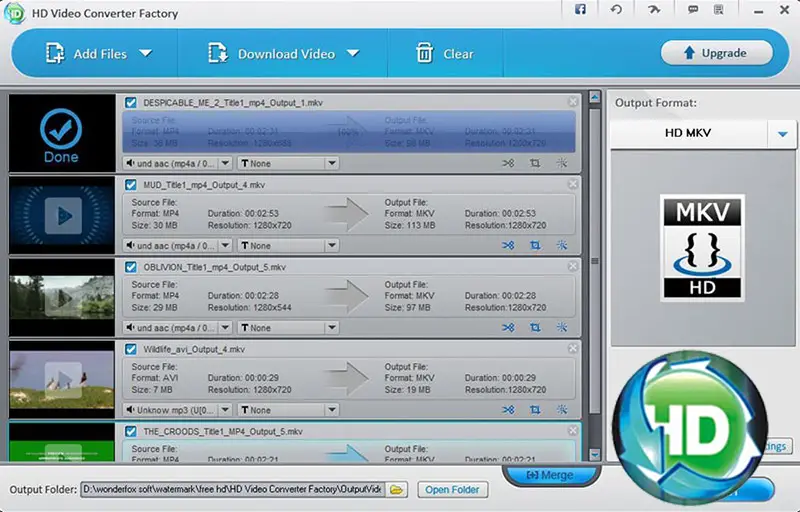800x512 pixels.
Task: Click the effects icon for OBLIVION_Title1 row
Action: 562,327
